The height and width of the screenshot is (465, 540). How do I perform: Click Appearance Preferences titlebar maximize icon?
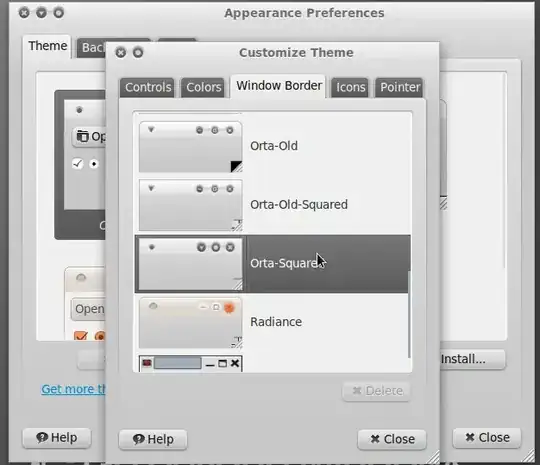click(x=59, y=13)
